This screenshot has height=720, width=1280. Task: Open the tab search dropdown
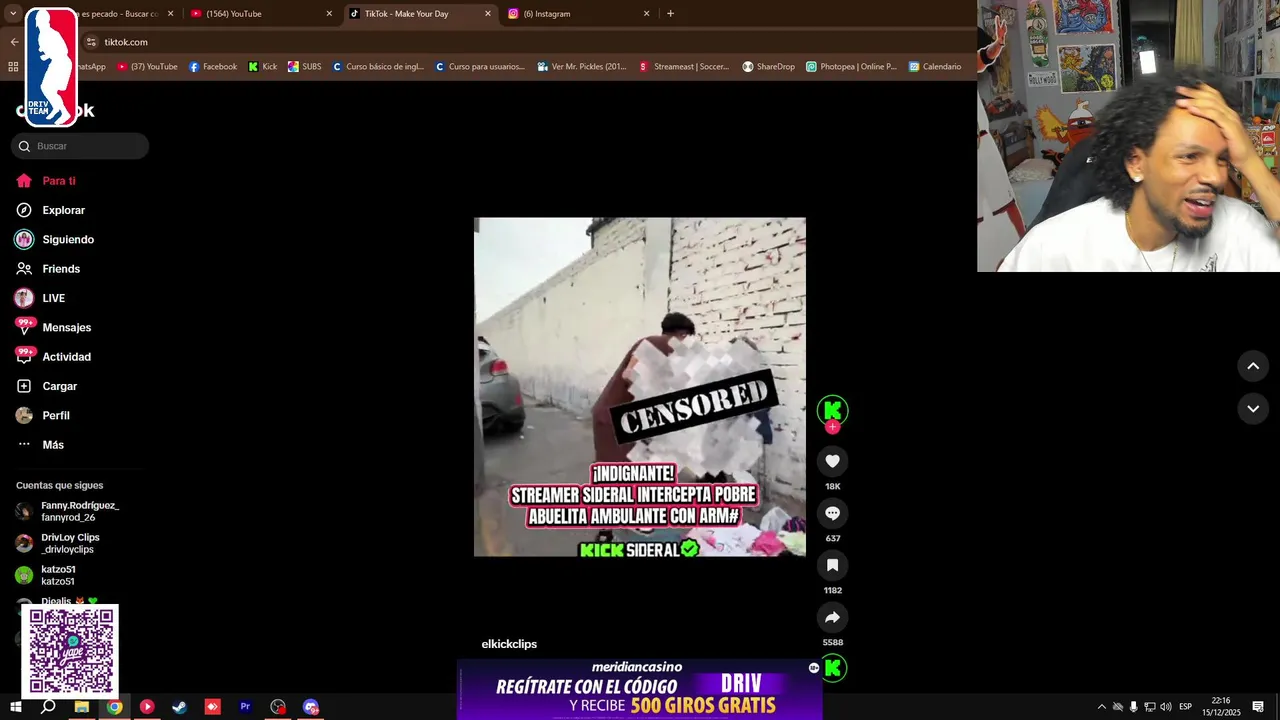coord(13,14)
